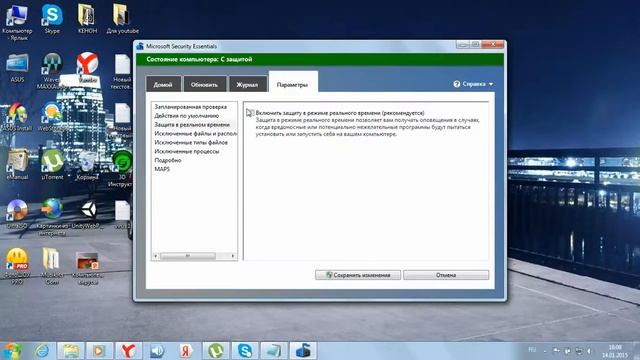Click the speaker app taskbar icon
The height and width of the screenshot is (360, 640).
[x=157, y=351]
